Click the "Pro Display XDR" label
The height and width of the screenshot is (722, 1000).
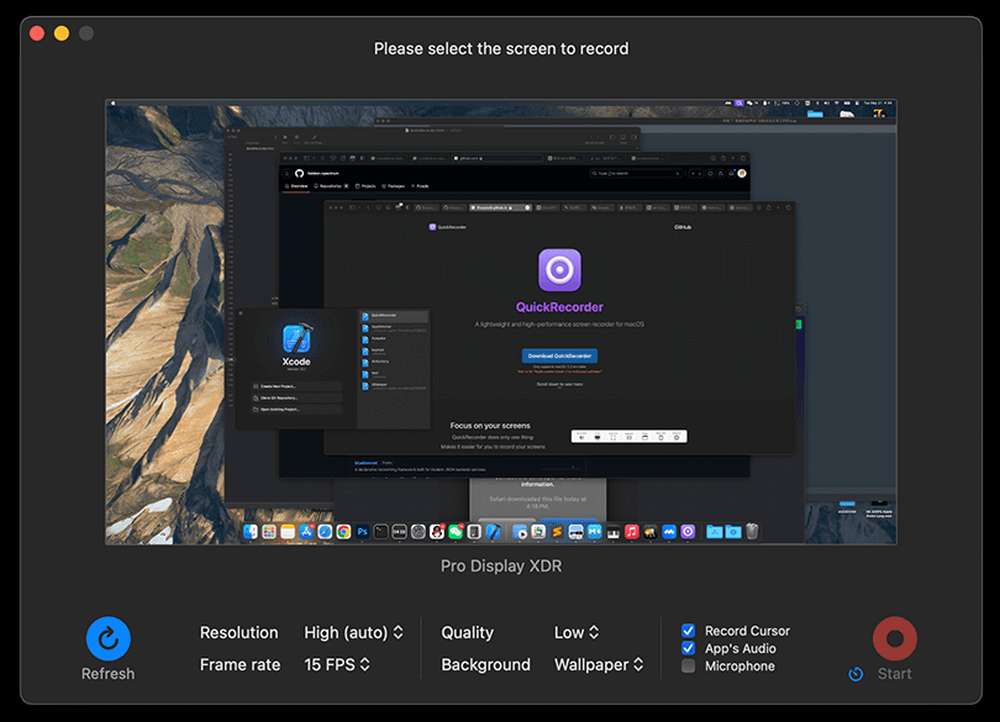coord(501,566)
